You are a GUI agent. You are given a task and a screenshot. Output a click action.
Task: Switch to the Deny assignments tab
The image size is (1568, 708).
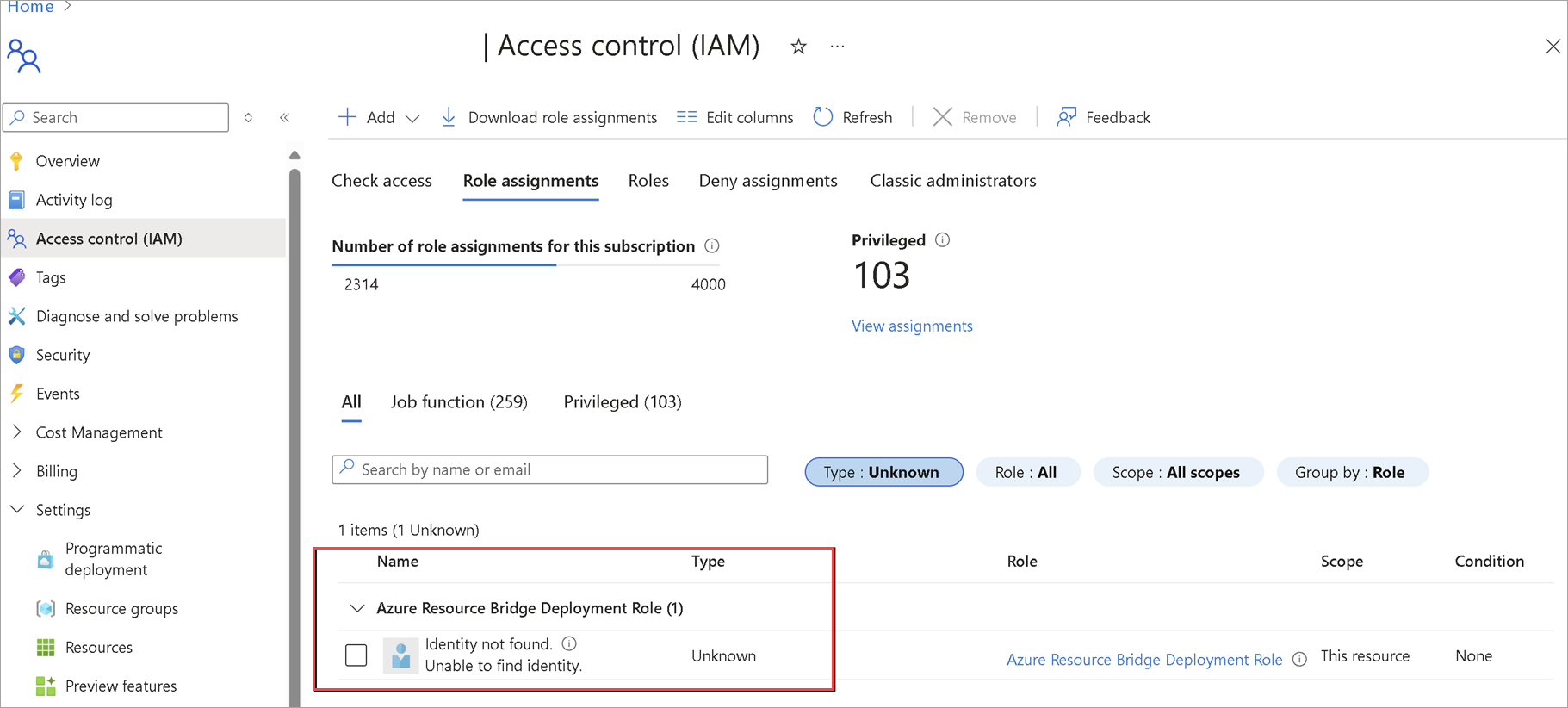[x=767, y=181]
